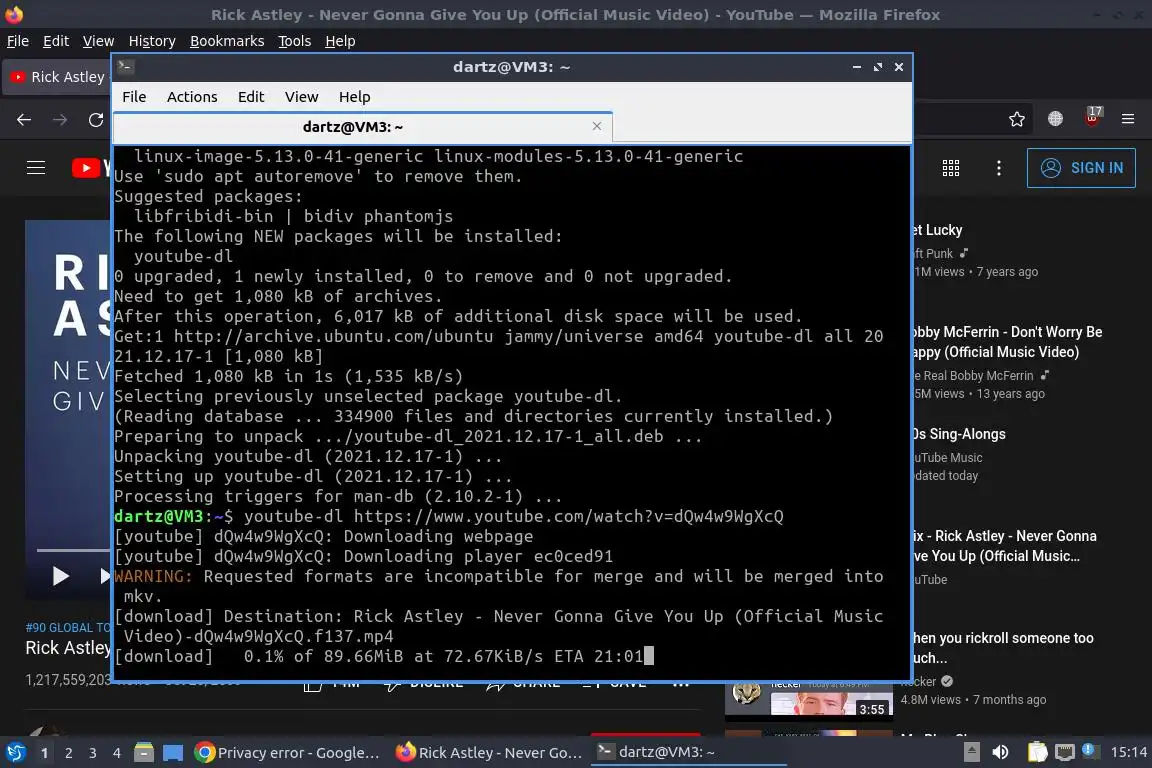
Task: Close the dartz@VM3 terminal tab
Action: coord(597,126)
